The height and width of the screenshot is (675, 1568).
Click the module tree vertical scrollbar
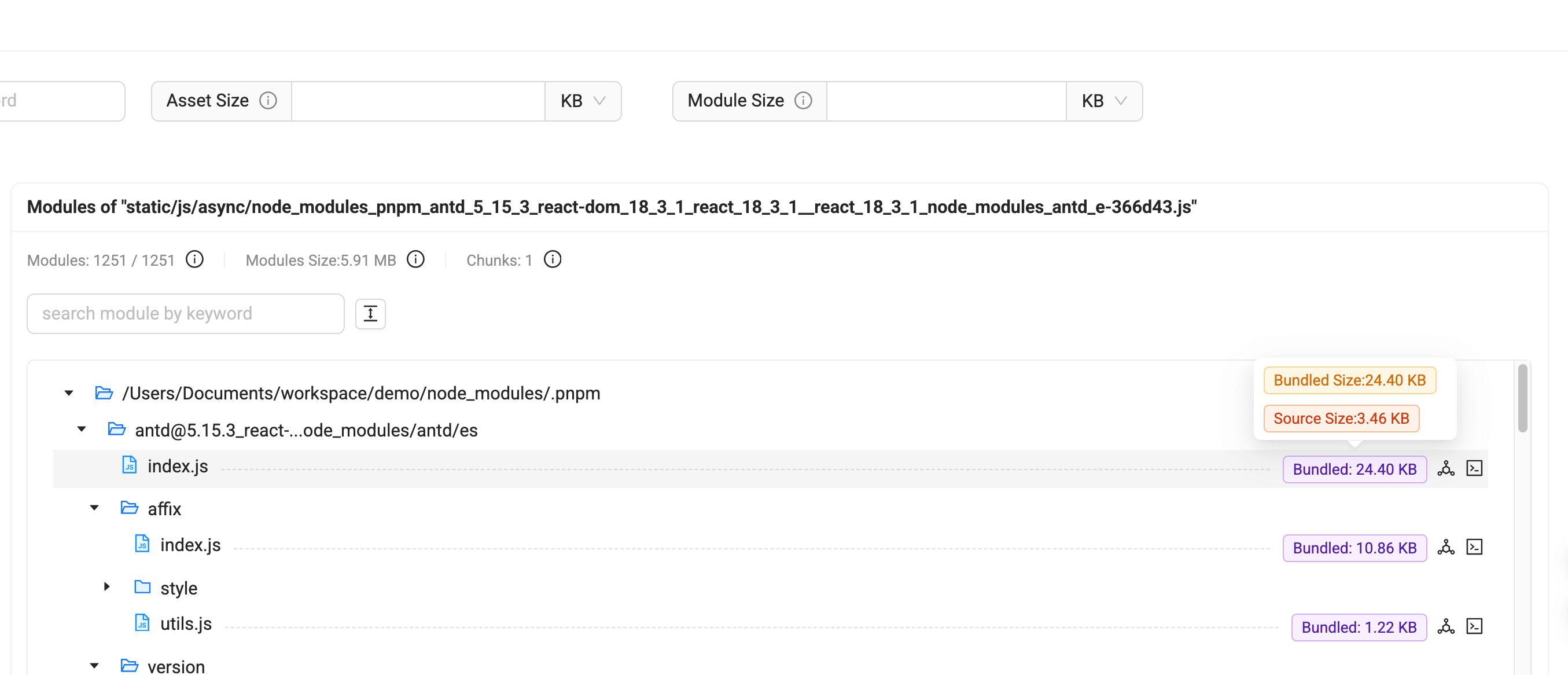click(x=1522, y=398)
